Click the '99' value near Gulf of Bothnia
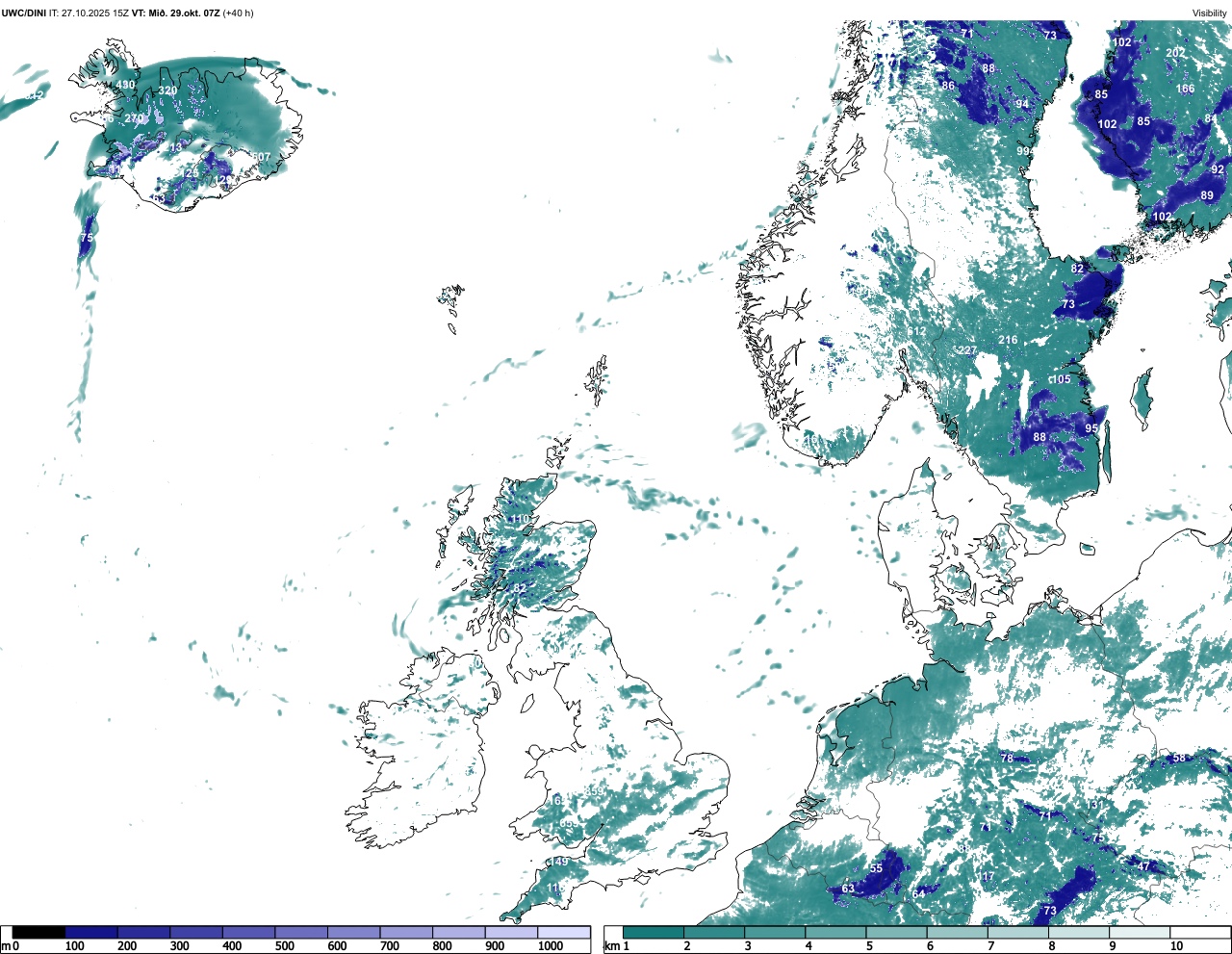Viewport: 1232px width, 954px height. pos(1024,152)
